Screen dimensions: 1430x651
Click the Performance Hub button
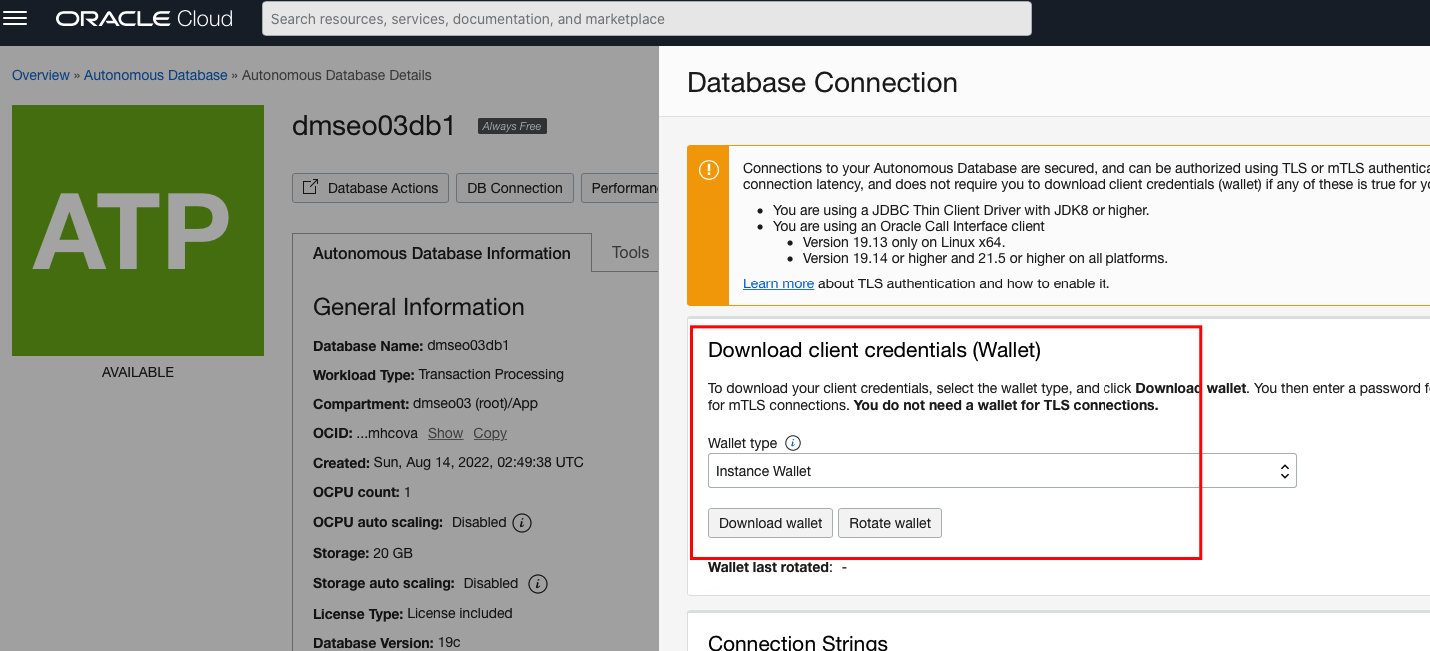622,188
